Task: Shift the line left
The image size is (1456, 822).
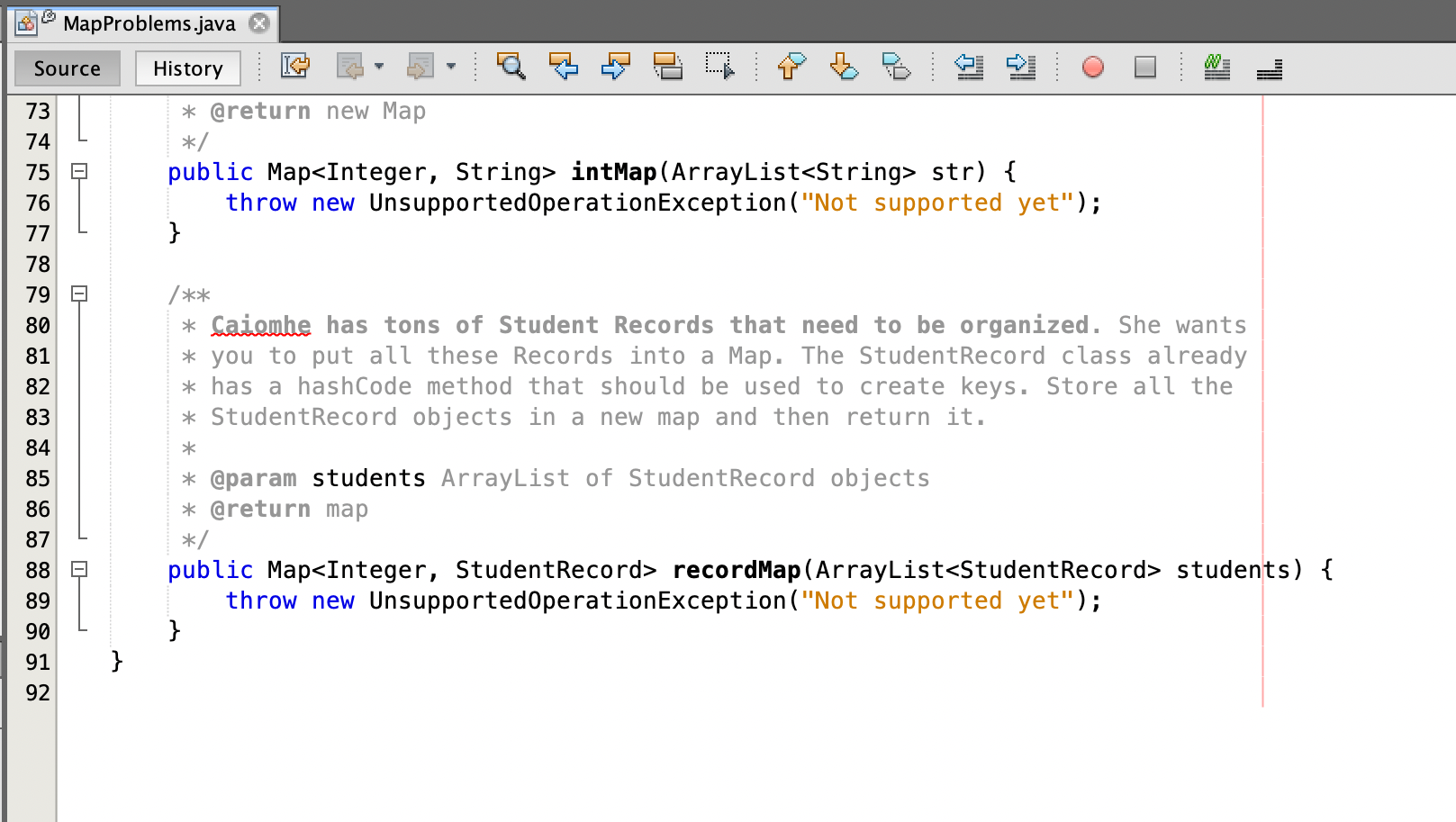Action: pyautogui.click(x=969, y=67)
